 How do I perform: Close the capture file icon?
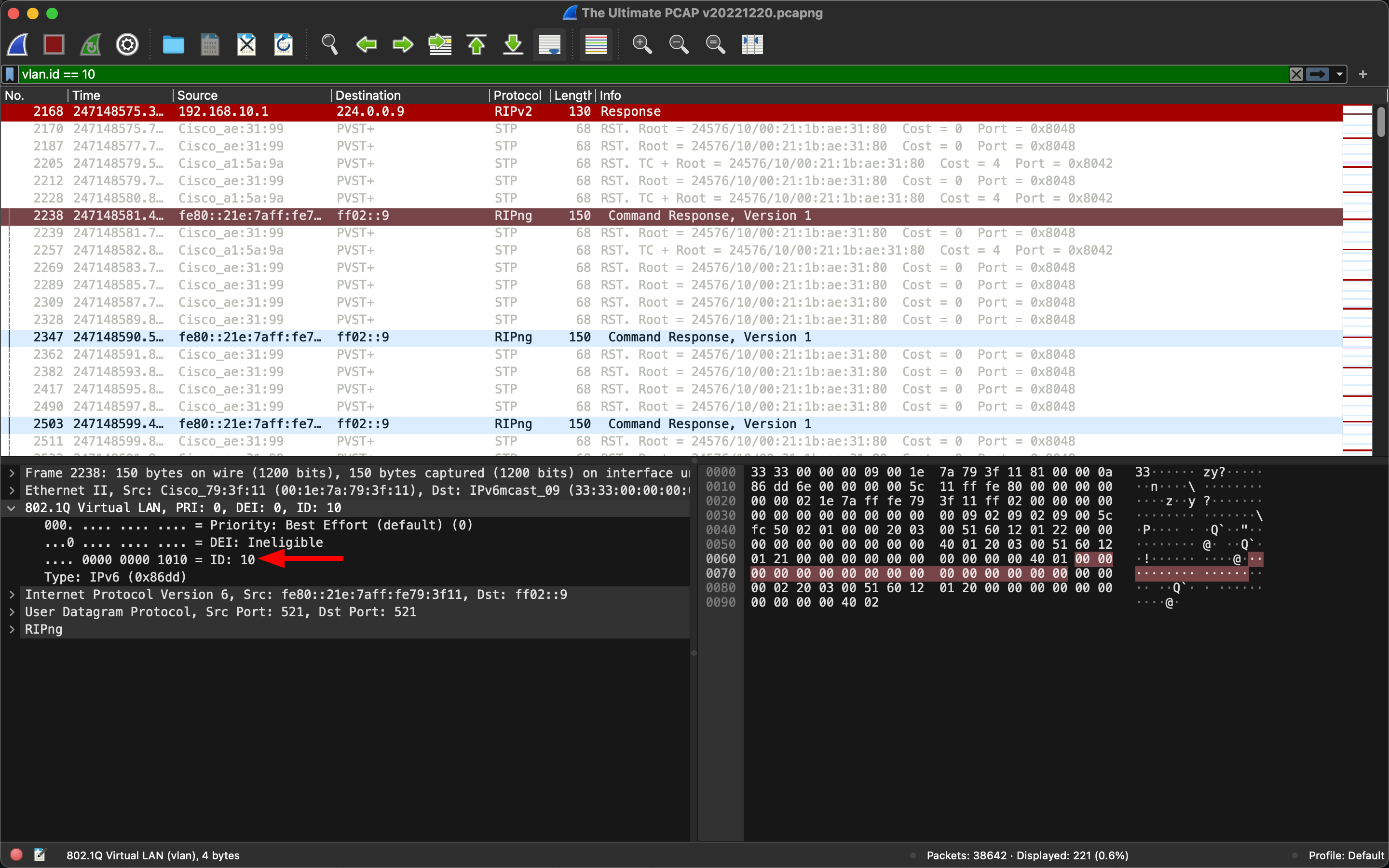(x=247, y=44)
